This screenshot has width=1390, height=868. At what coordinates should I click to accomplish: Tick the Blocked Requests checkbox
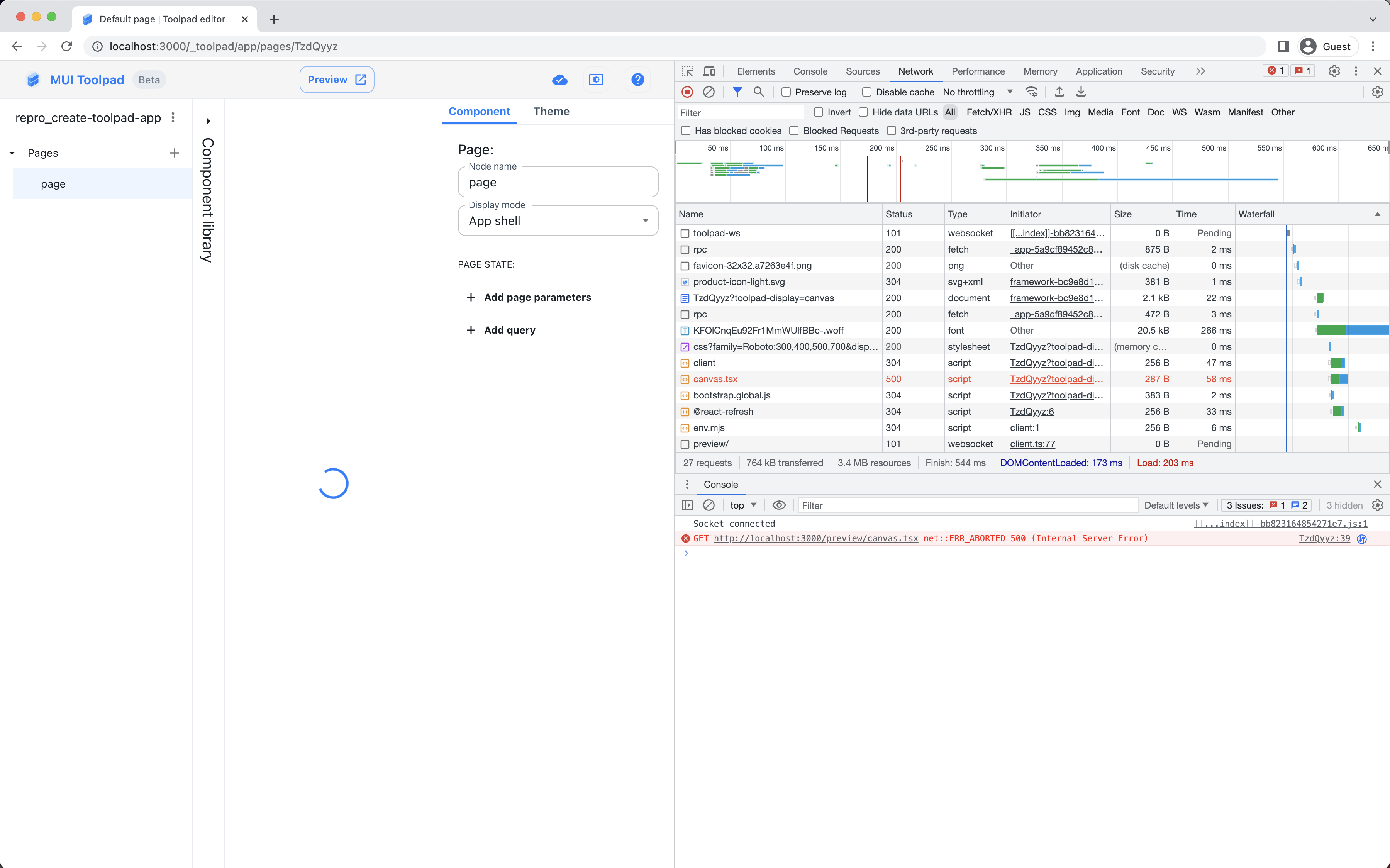coord(794,131)
